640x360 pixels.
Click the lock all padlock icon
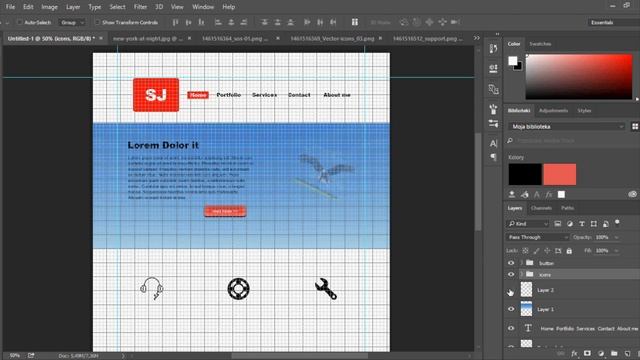(x=569, y=251)
